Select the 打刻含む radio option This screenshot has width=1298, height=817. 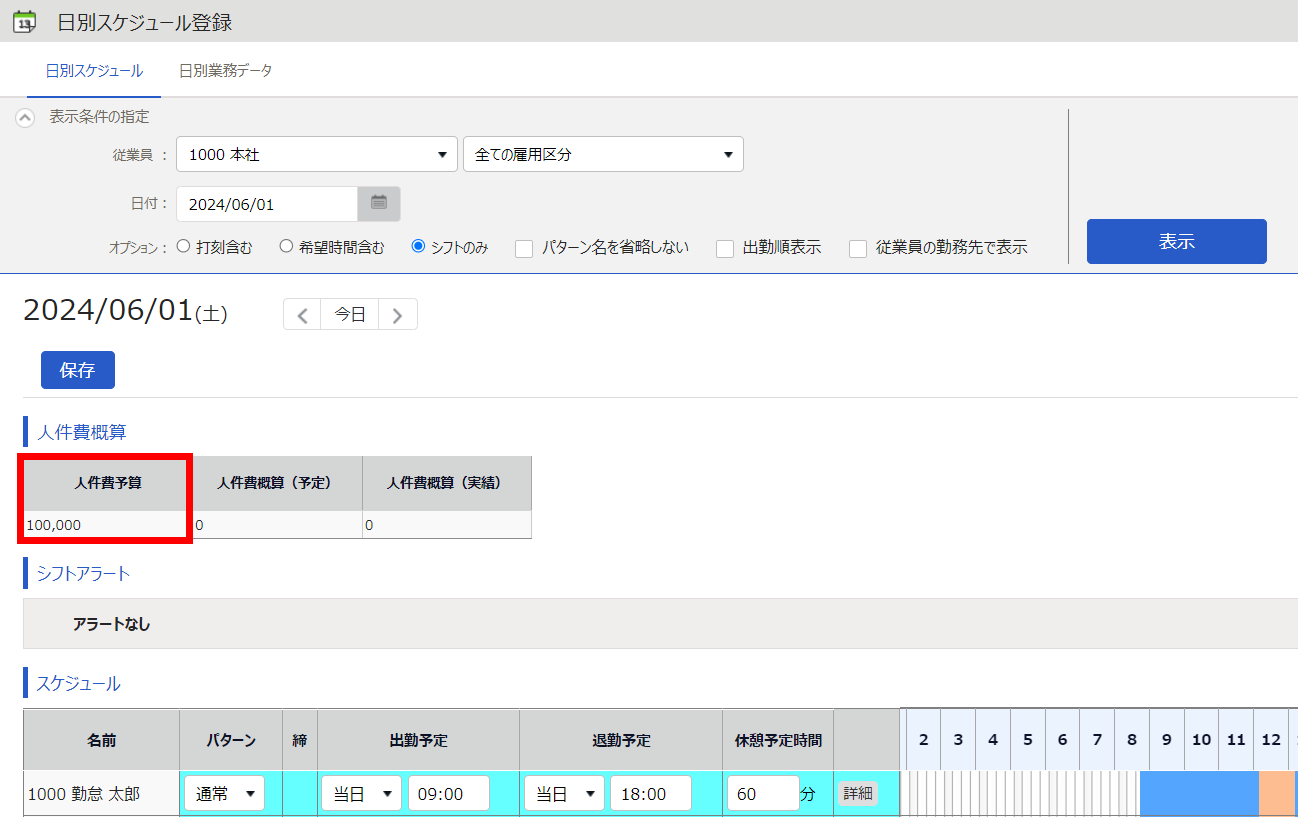pyautogui.click(x=183, y=246)
